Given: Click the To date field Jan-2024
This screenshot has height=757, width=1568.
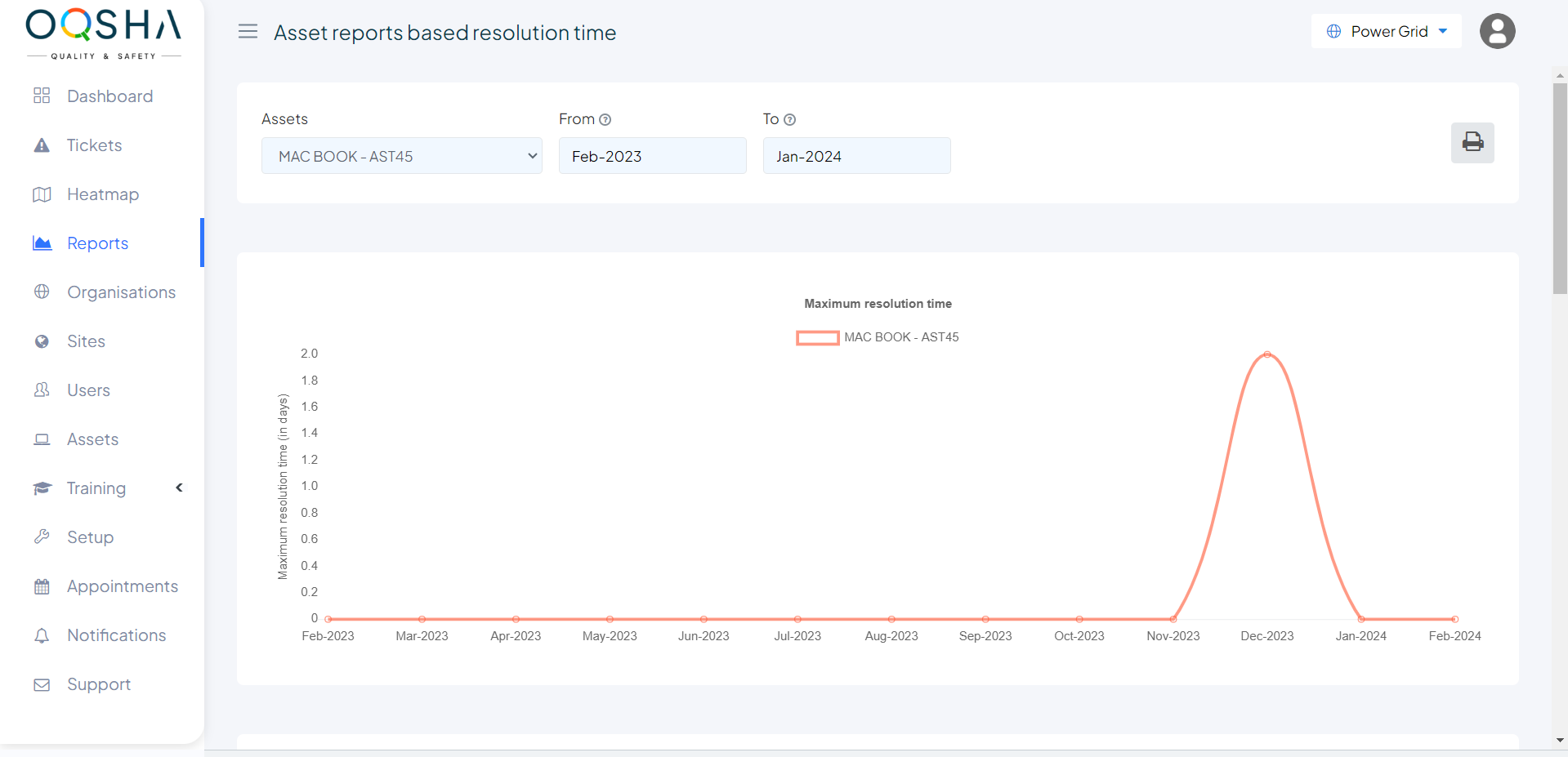Looking at the screenshot, I should [856, 156].
